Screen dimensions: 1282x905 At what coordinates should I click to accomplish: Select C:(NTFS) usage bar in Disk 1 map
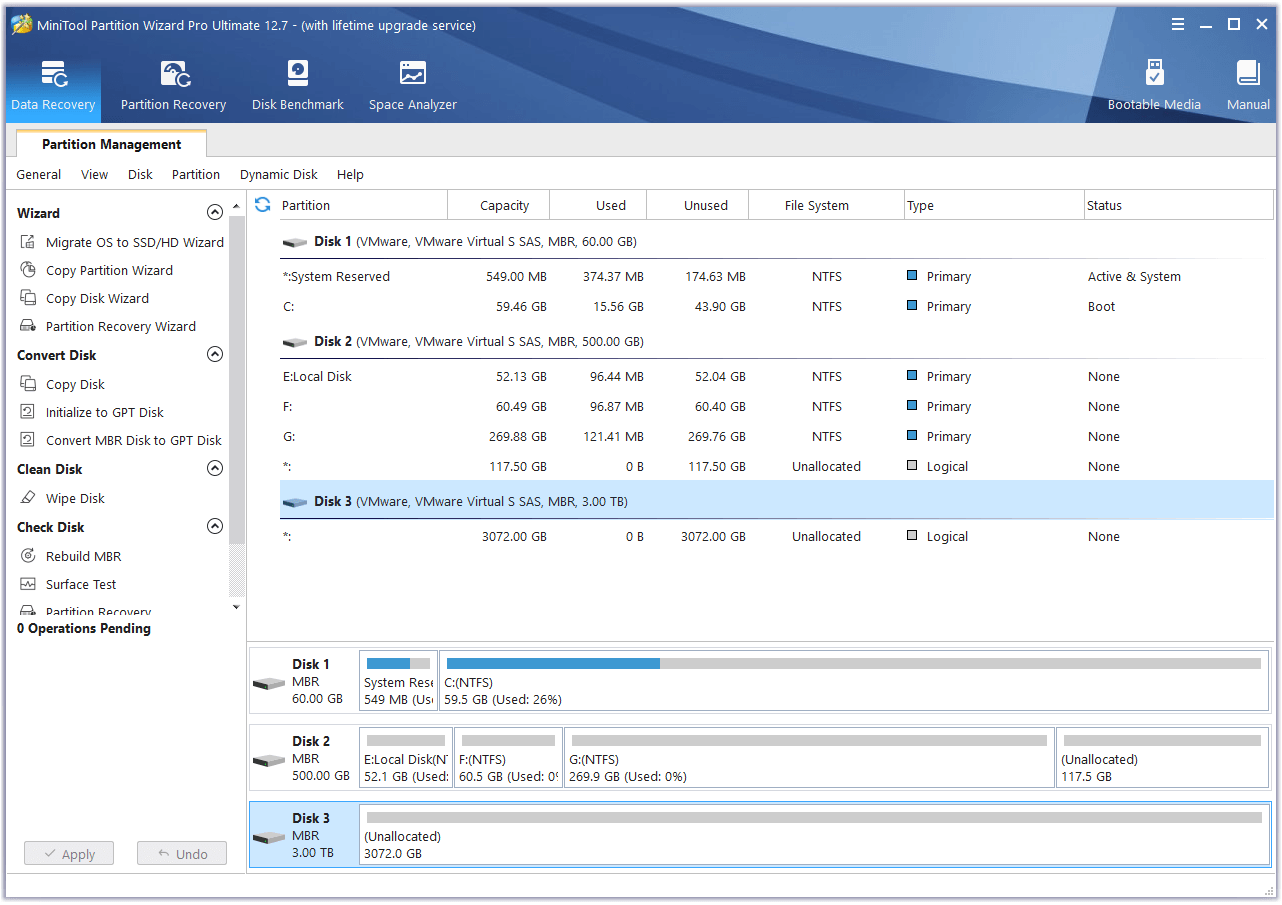click(853, 663)
